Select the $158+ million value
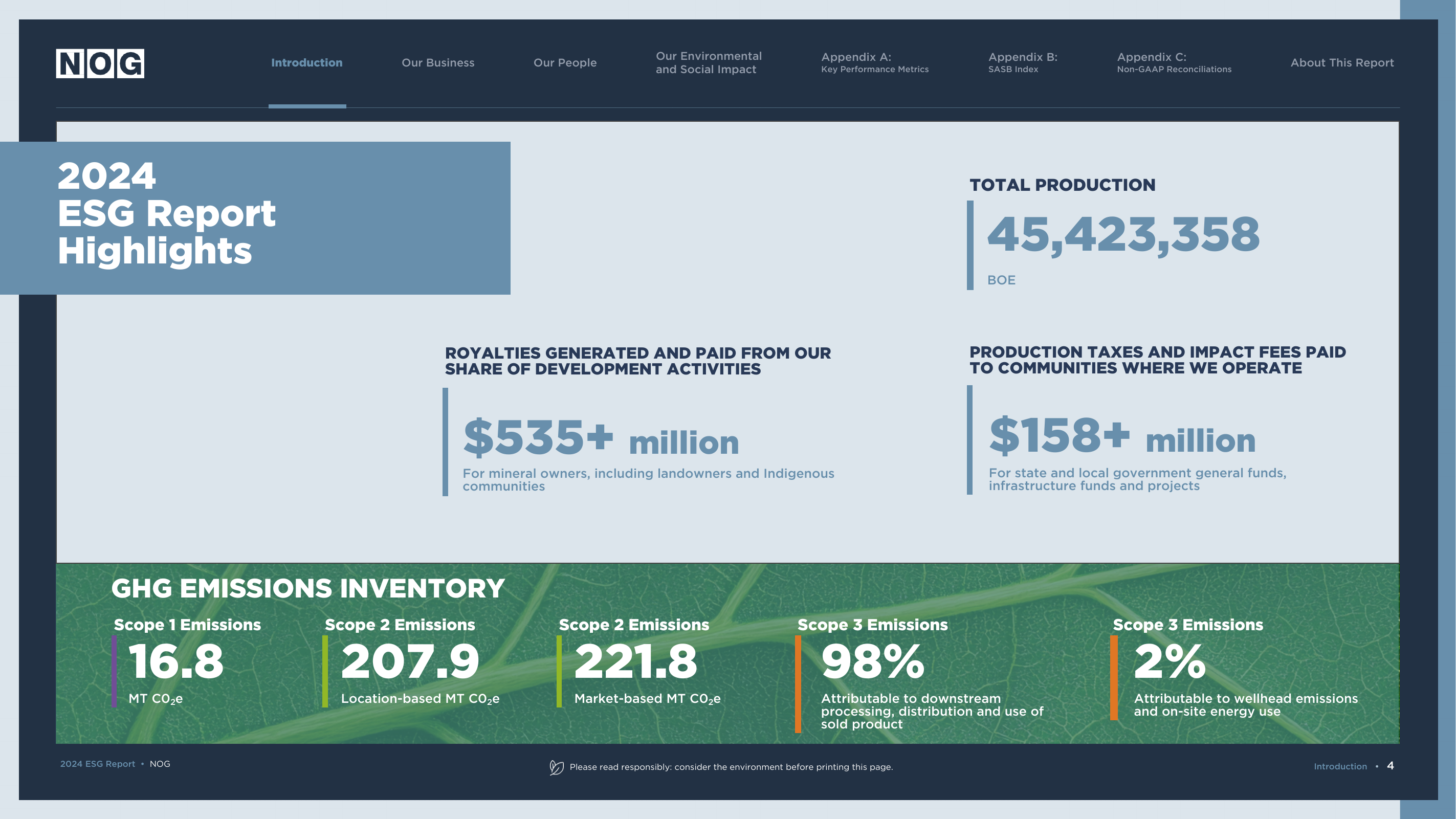Viewport: 1456px width, 819px height. 1122,435
